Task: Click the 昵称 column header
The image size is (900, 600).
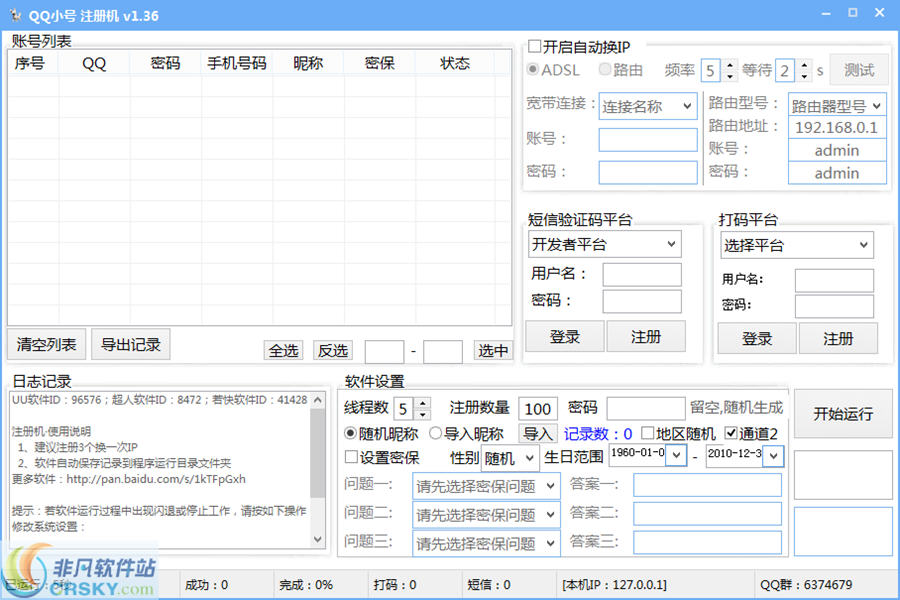Action: tap(308, 63)
